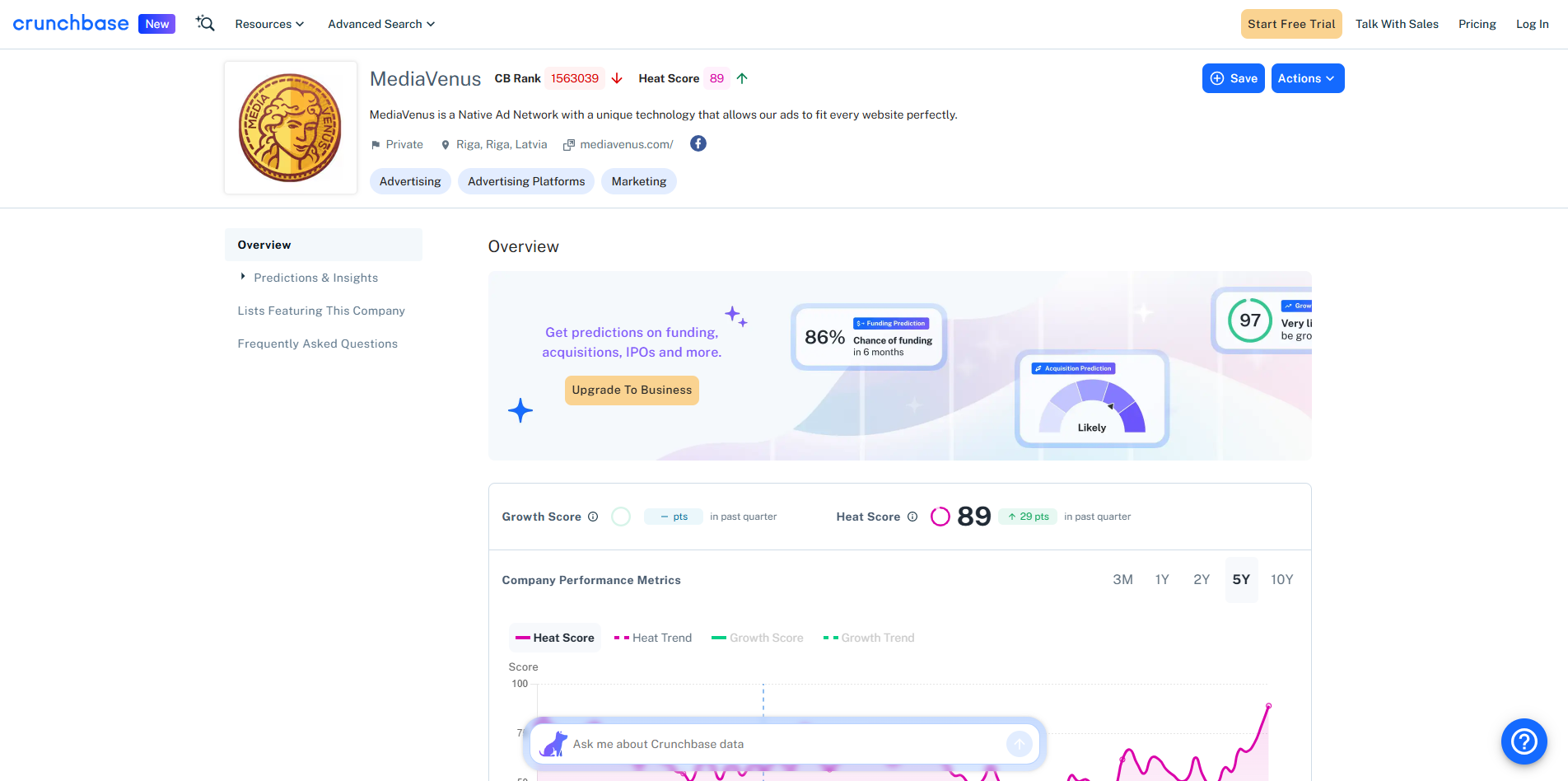Click the Crunchbase home logo
This screenshot has width=1568, height=781.
[71, 24]
